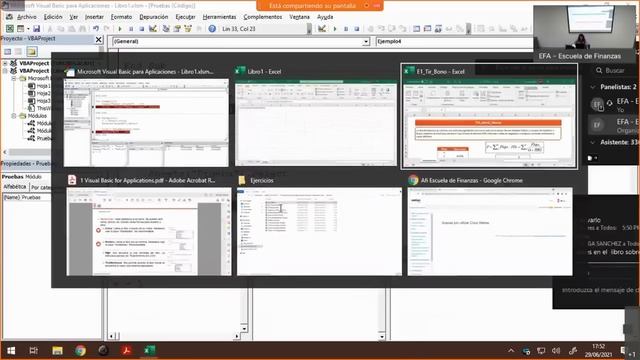Click the Reset (stop) icon in Debug toolbar
640x360 pixels.
tap(356, 29)
